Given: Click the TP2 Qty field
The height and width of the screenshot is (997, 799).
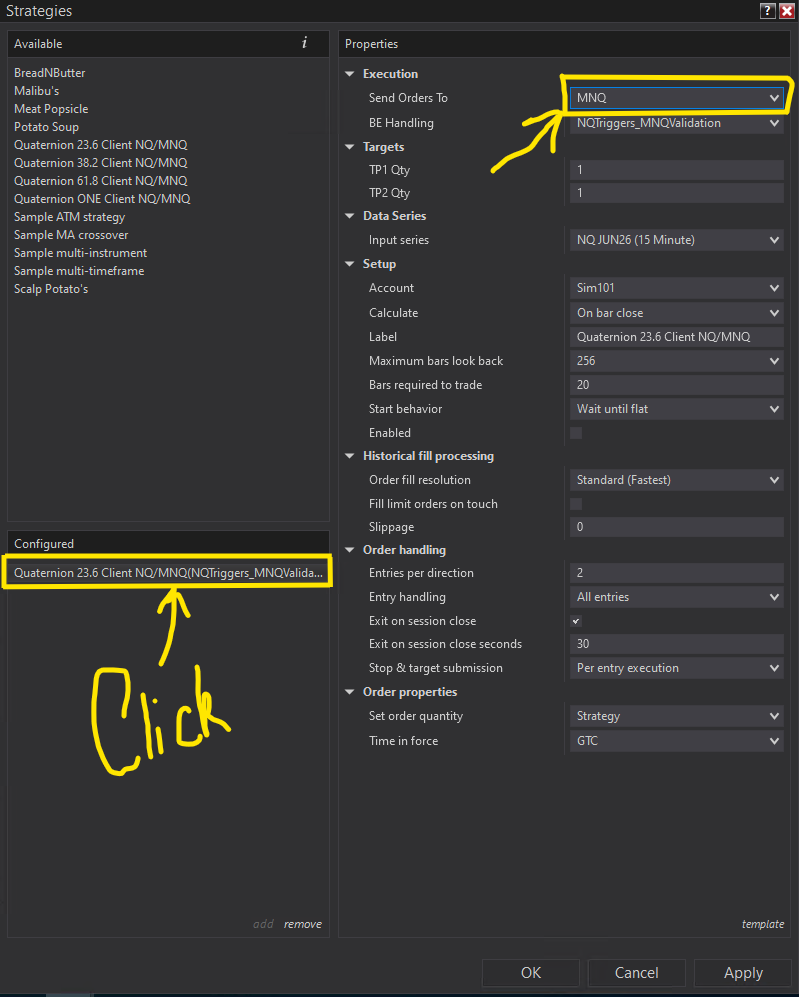Looking at the screenshot, I should 676,193.
